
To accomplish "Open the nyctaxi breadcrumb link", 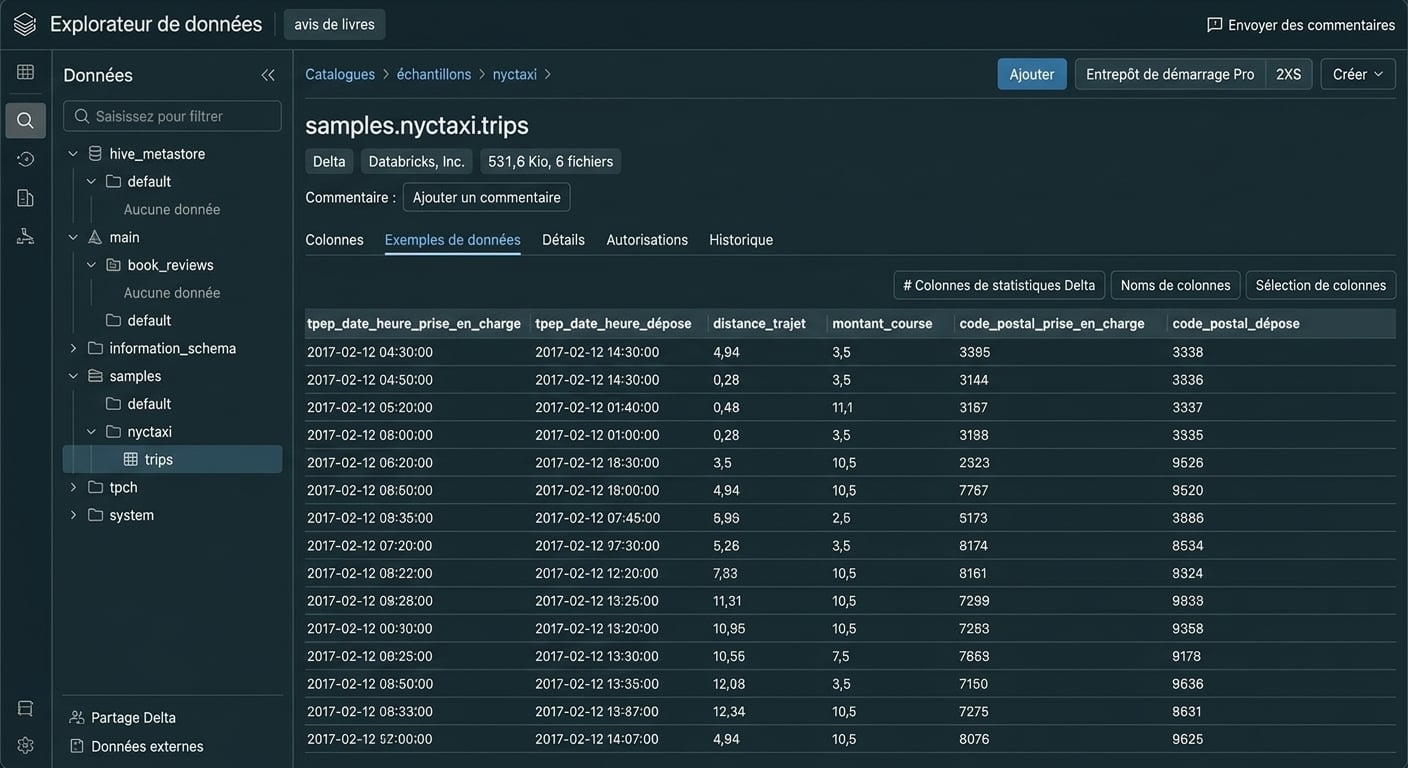I will (x=515, y=74).
